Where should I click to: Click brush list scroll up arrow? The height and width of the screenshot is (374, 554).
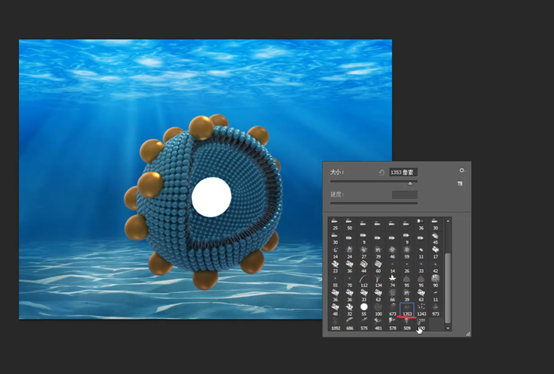tap(448, 221)
